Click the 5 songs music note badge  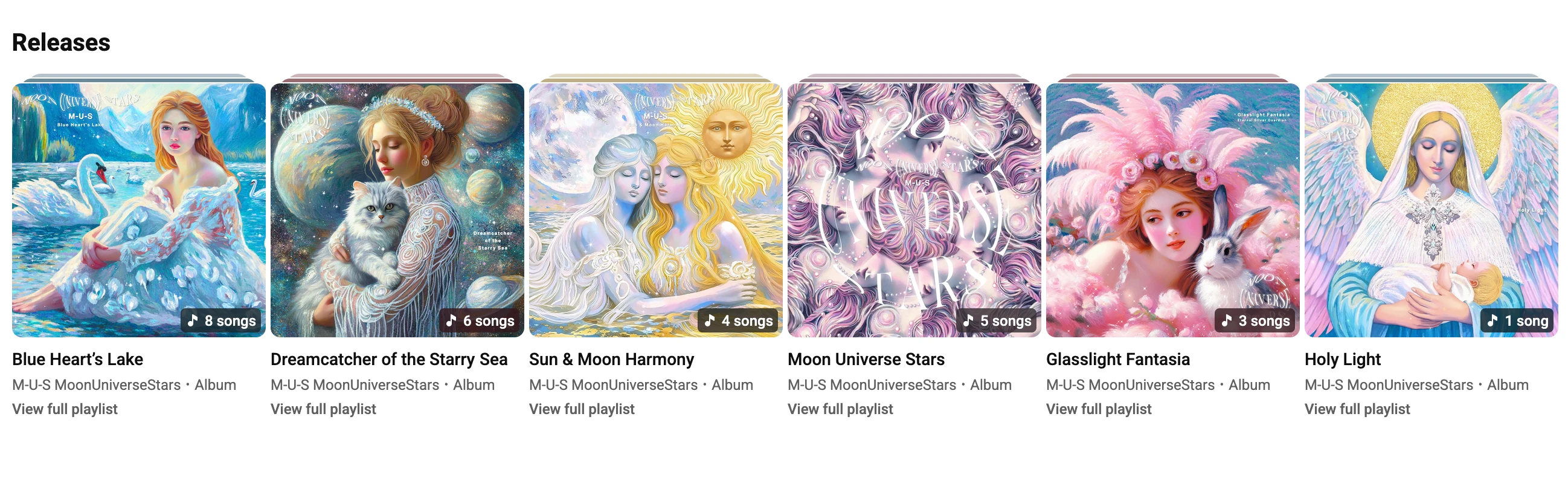coord(997,320)
